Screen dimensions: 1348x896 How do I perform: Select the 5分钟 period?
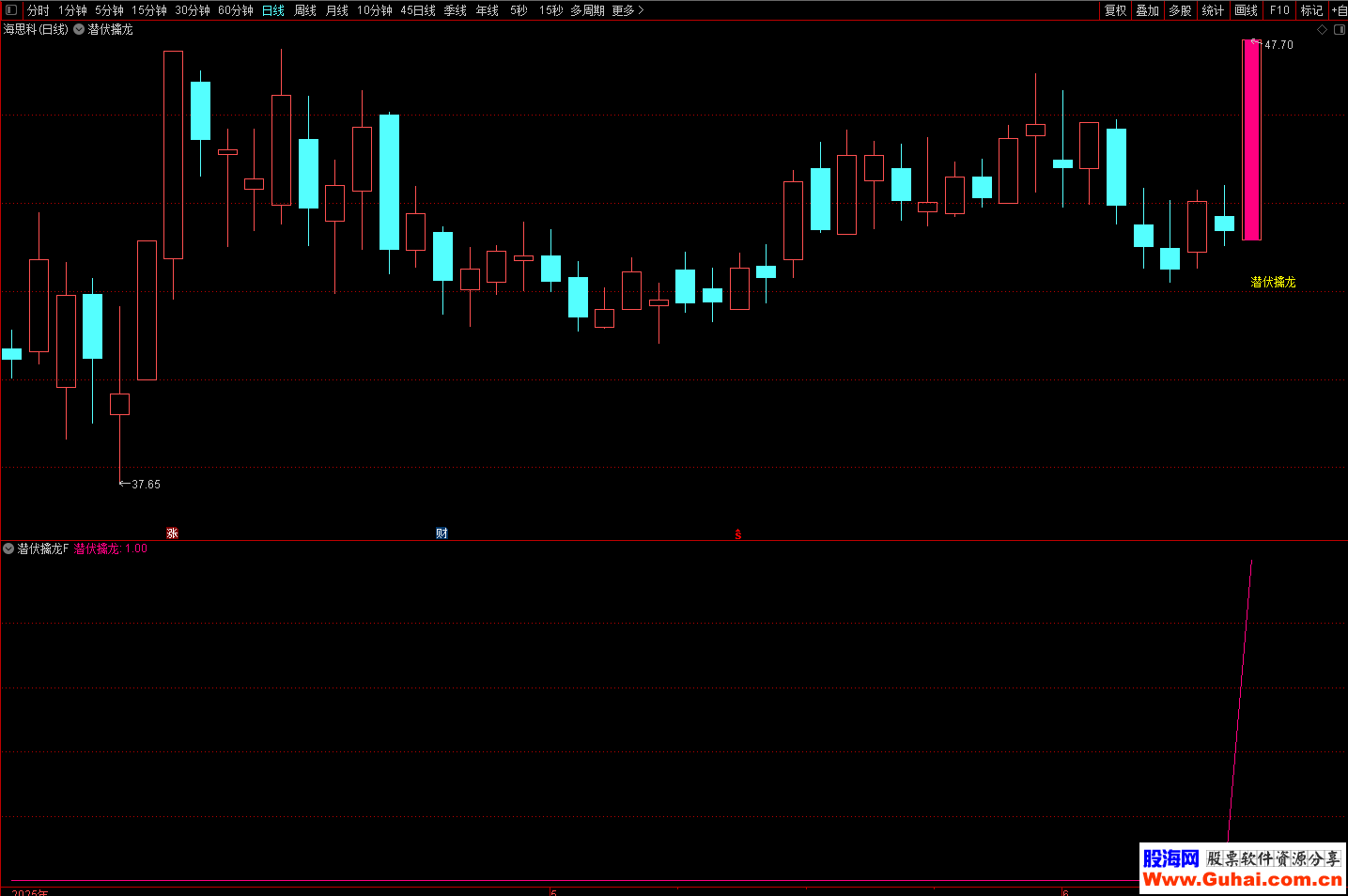(109, 10)
